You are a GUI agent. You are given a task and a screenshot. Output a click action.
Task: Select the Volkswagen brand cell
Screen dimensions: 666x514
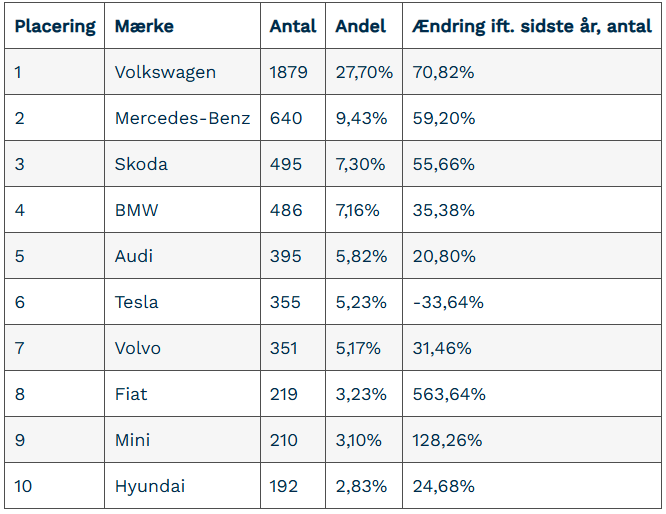(x=165, y=72)
